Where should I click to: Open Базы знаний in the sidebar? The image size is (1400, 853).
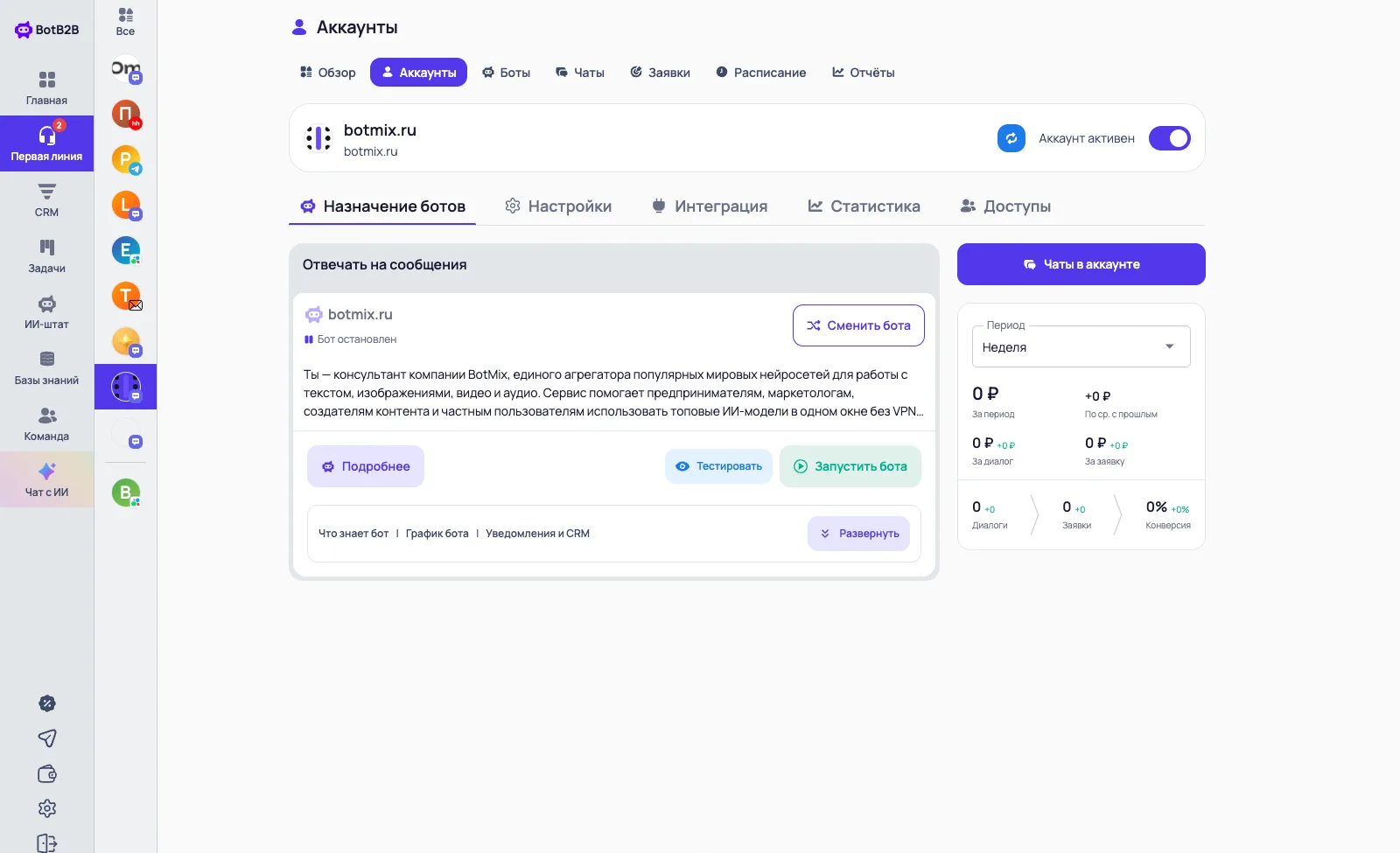tap(46, 367)
